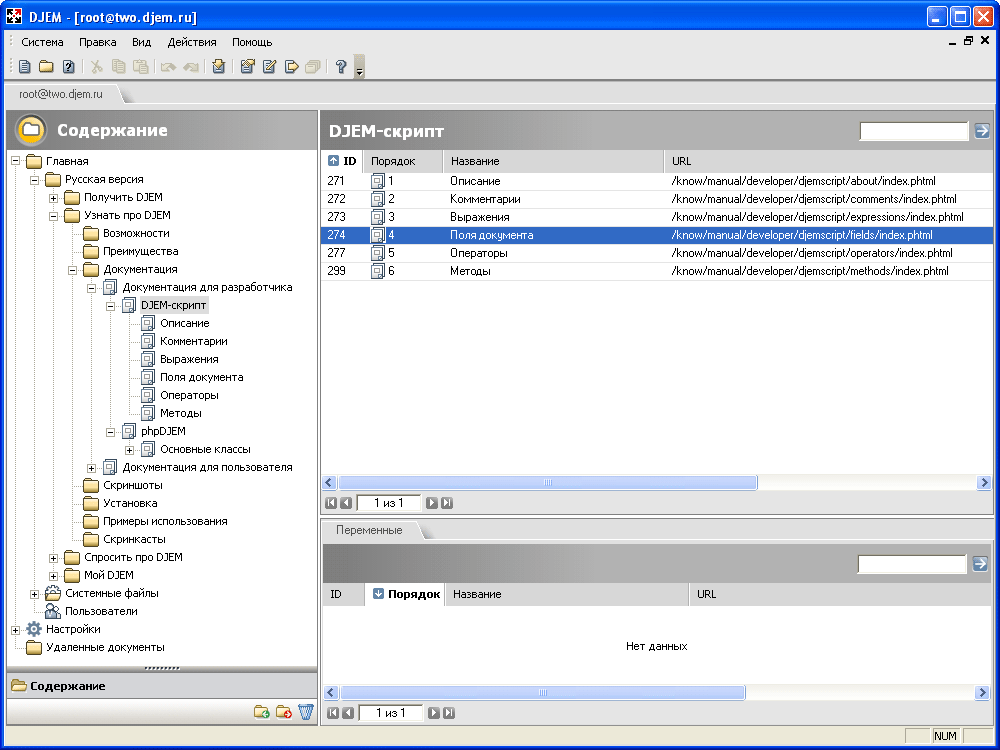The height and width of the screenshot is (750, 1000).
Task: Select the root@two.djem.ru tab
Action: pos(61,94)
